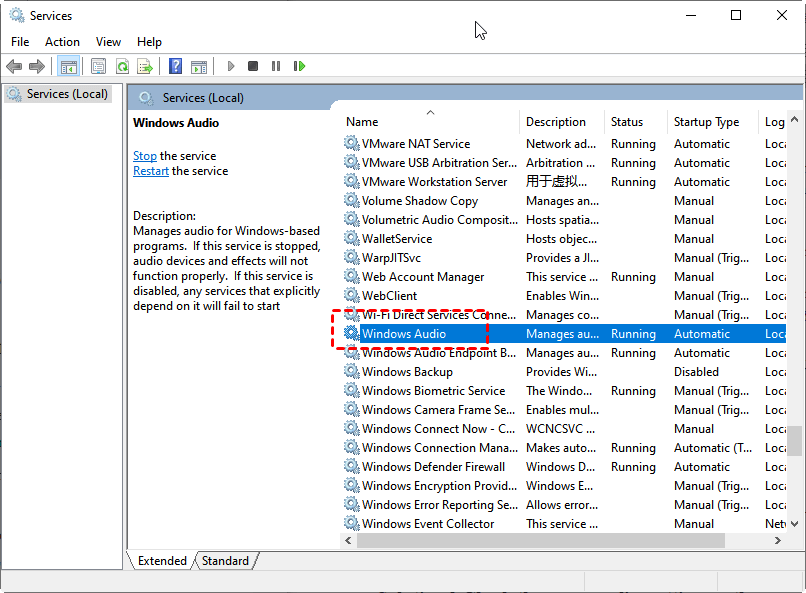The image size is (806, 593).
Task: Select Windows Audio Endpoint Builder service
Action: click(563, 353)
